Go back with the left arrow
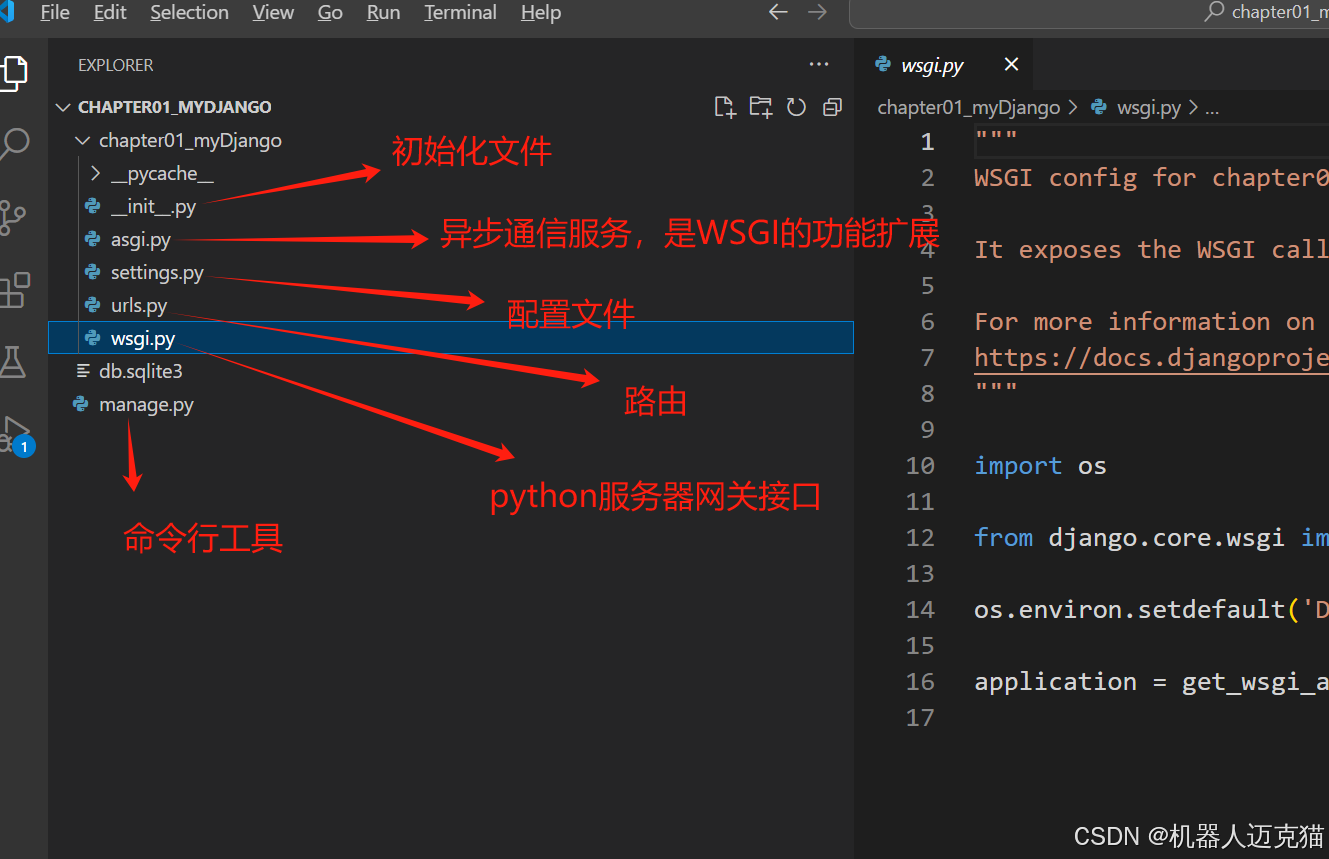Image resolution: width=1329 pixels, height=859 pixels. click(x=778, y=12)
